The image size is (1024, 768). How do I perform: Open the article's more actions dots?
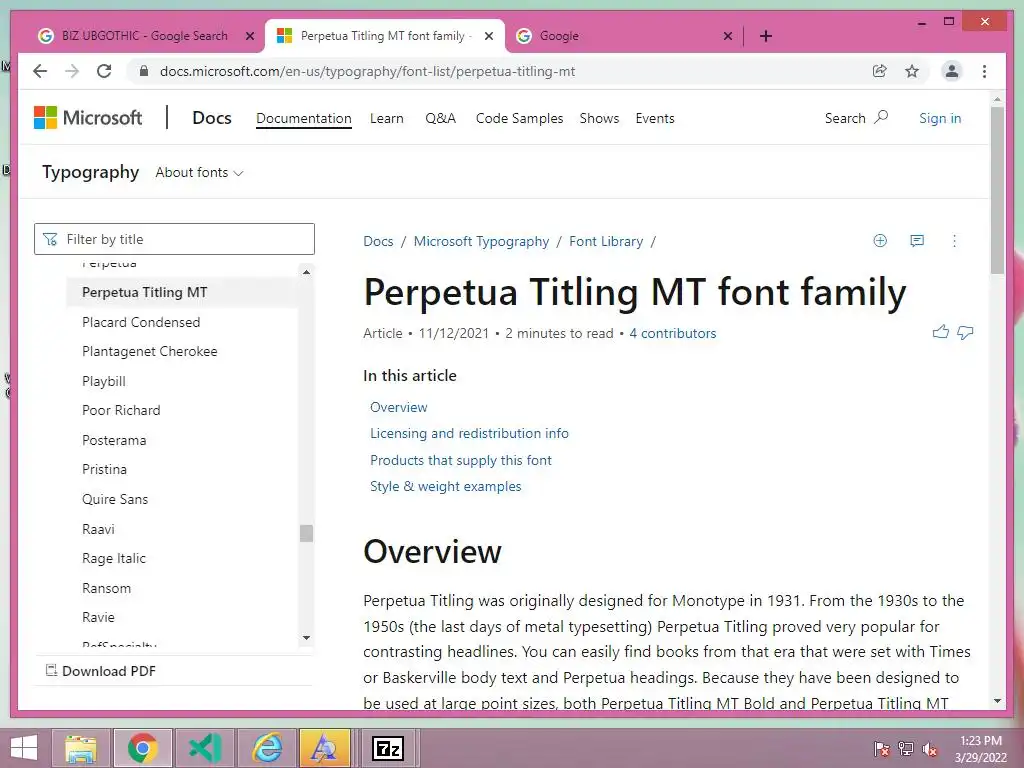(954, 241)
